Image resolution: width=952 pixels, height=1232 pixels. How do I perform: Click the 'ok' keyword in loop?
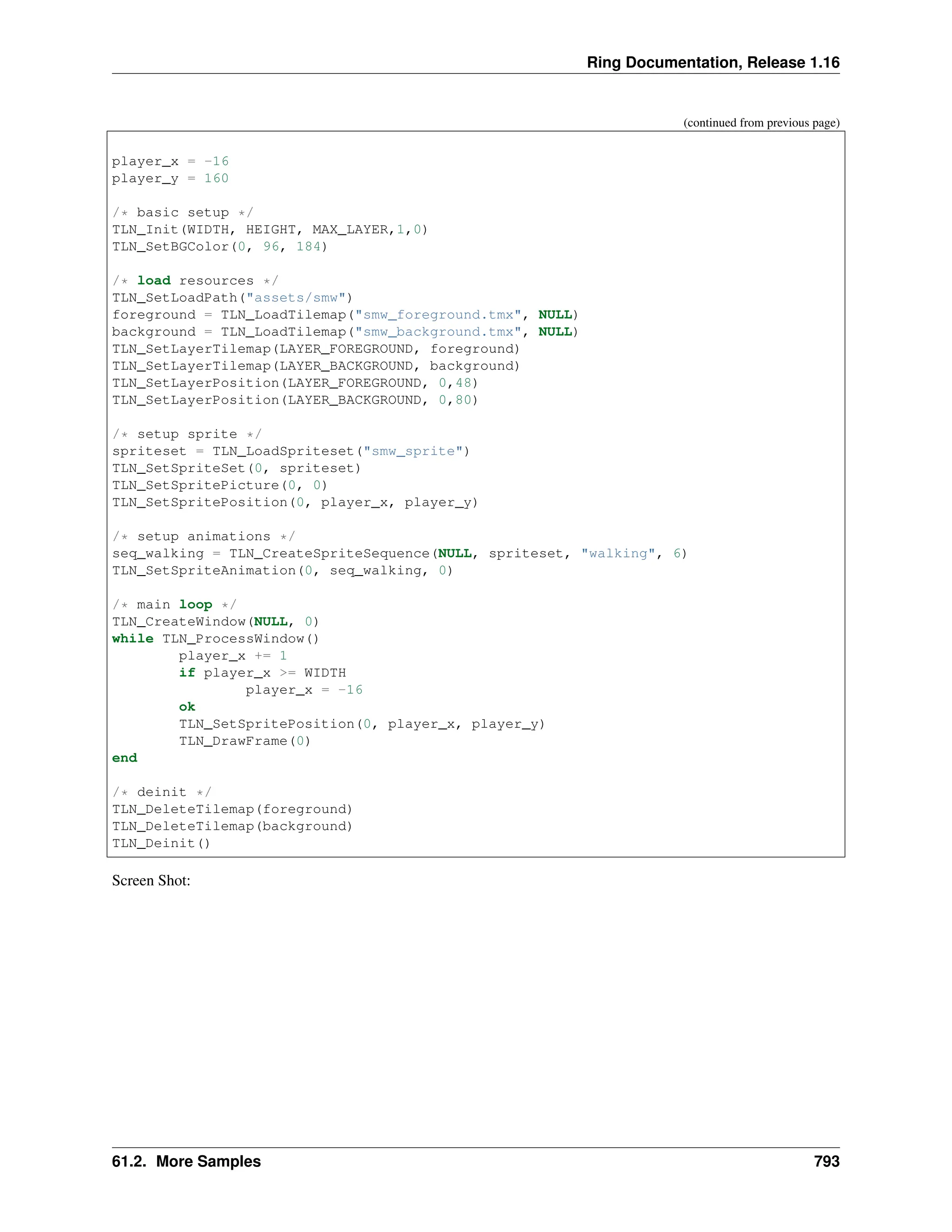coord(187,707)
